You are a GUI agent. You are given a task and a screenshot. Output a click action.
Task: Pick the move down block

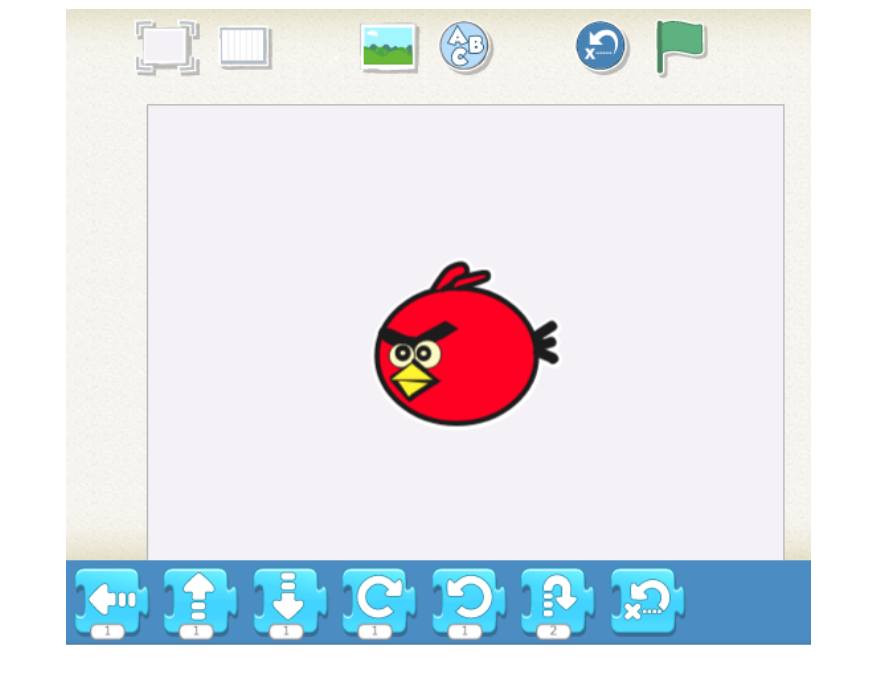(x=290, y=601)
